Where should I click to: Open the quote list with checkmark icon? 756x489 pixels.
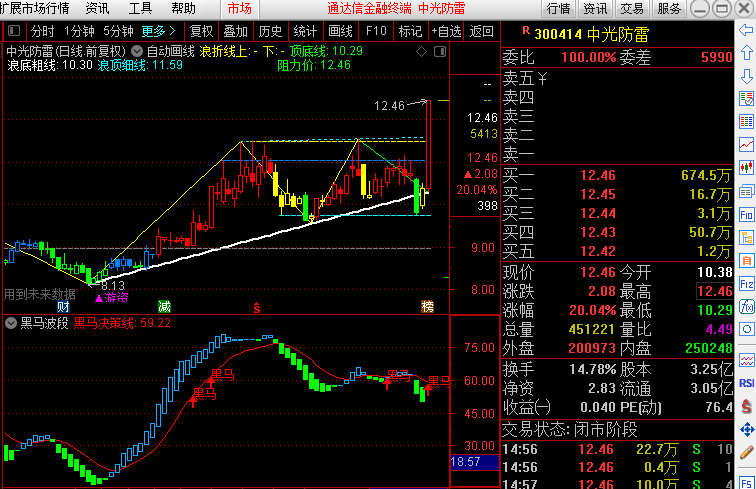pyautogui.click(x=746, y=98)
